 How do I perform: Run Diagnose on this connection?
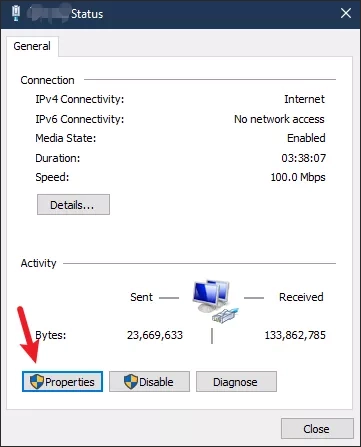point(236,382)
